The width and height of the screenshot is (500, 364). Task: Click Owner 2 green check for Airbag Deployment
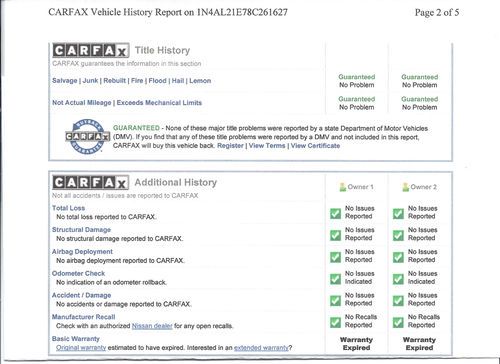[398, 257]
